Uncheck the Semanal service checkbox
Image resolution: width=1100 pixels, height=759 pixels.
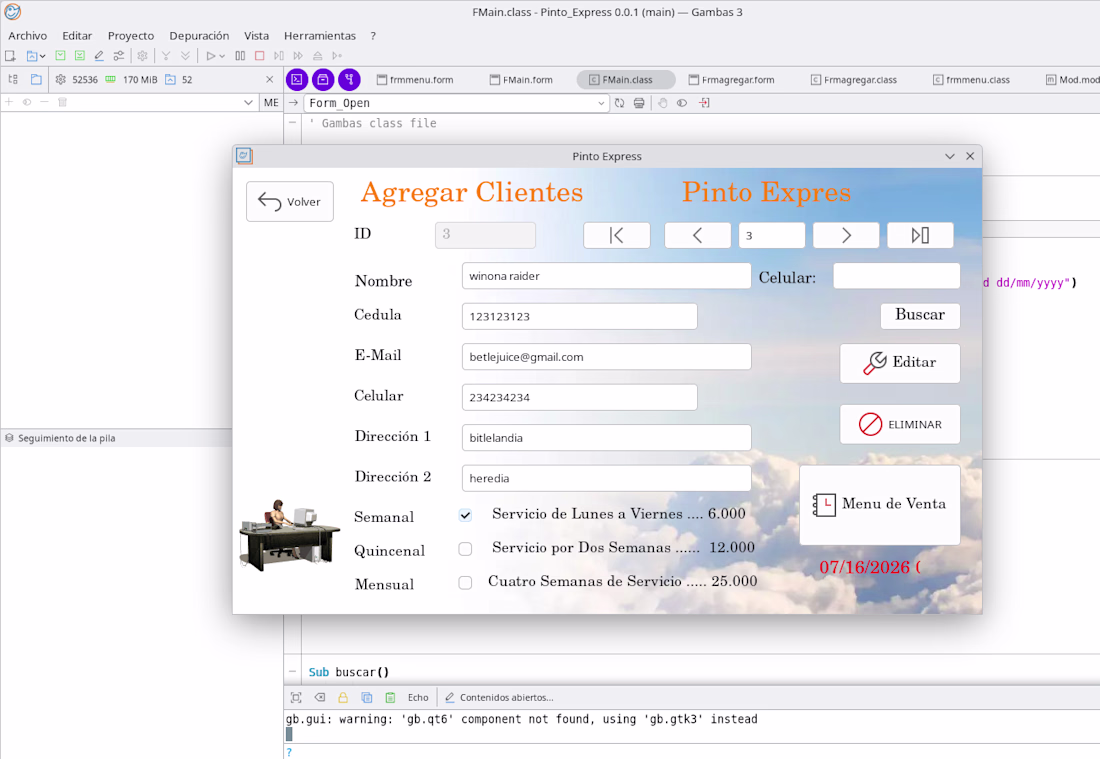tap(465, 515)
